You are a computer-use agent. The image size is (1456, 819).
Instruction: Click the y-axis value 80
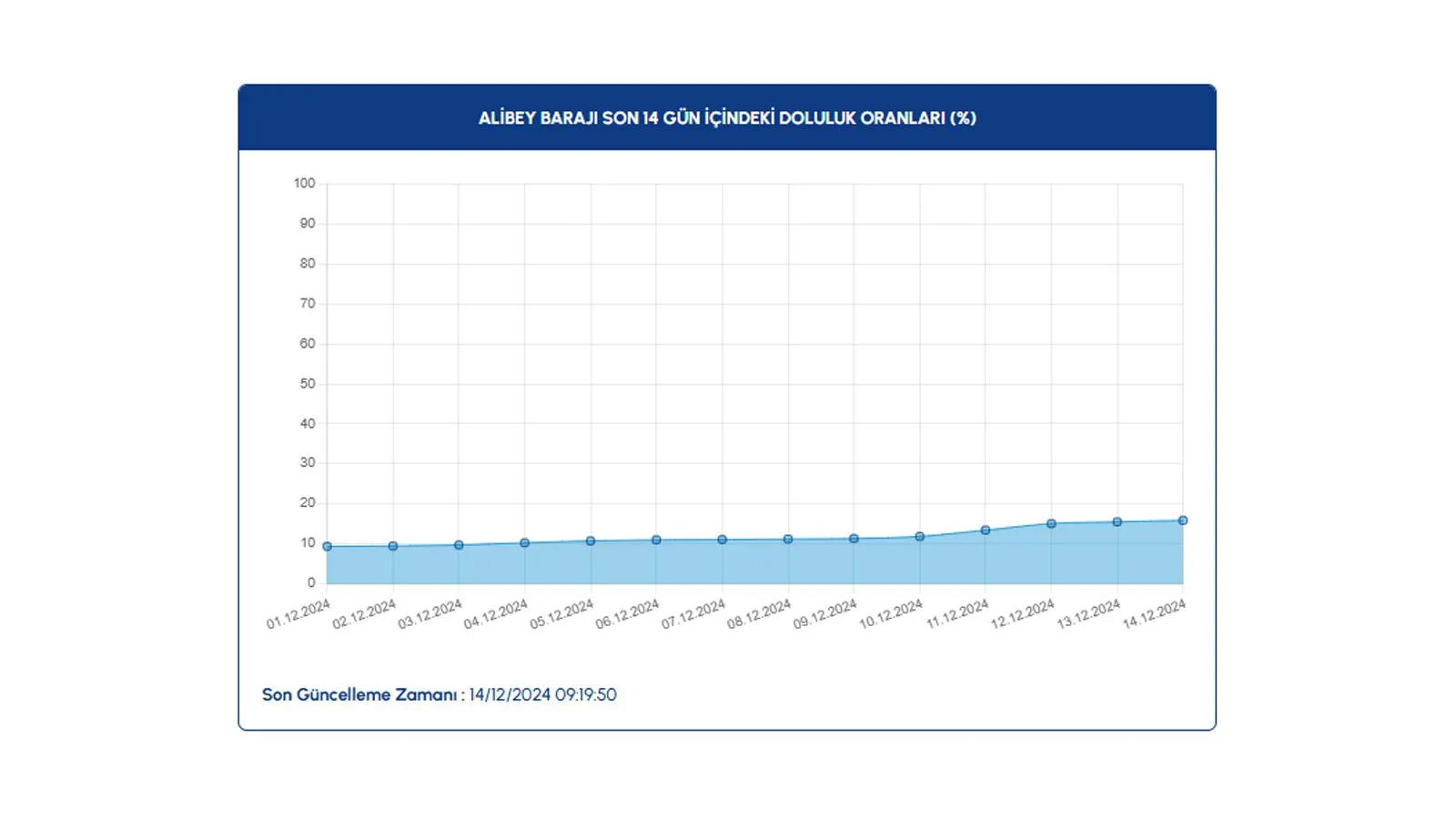pos(308,264)
